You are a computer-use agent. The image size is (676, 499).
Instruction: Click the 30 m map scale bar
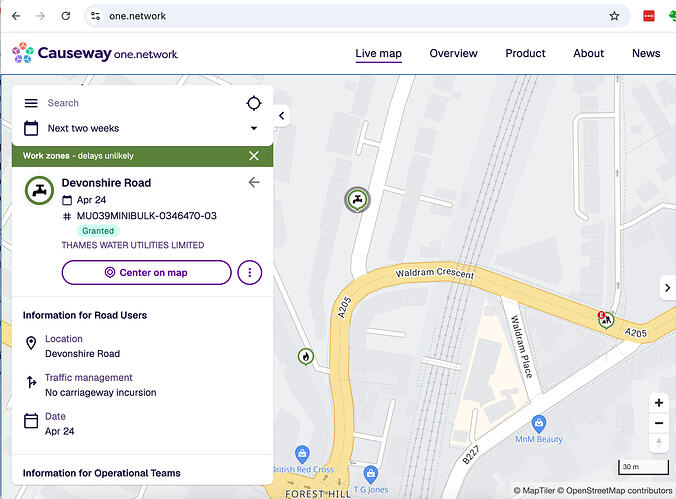(x=643, y=467)
